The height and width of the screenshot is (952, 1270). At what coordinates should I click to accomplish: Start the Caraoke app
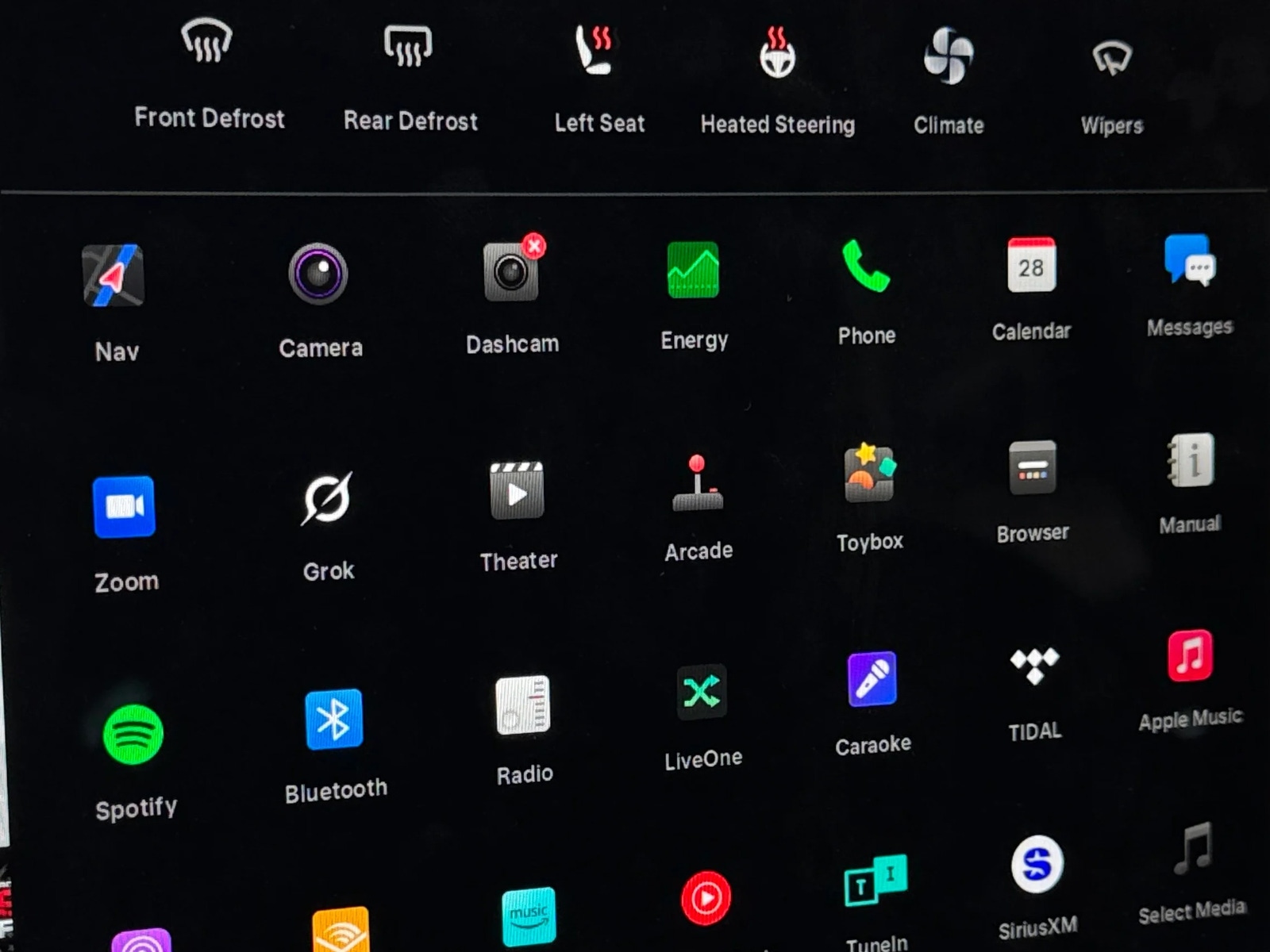(872, 680)
